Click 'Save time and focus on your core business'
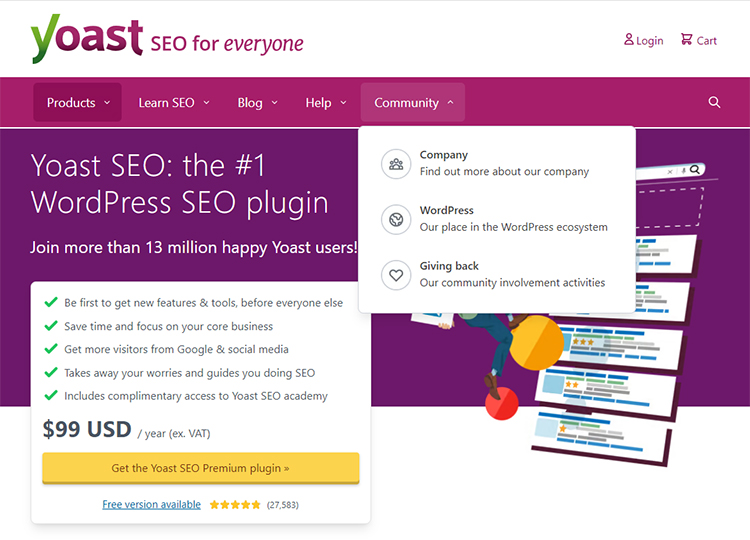Image resolution: width=750 pixels, height=540 pixels. [168, 326]
